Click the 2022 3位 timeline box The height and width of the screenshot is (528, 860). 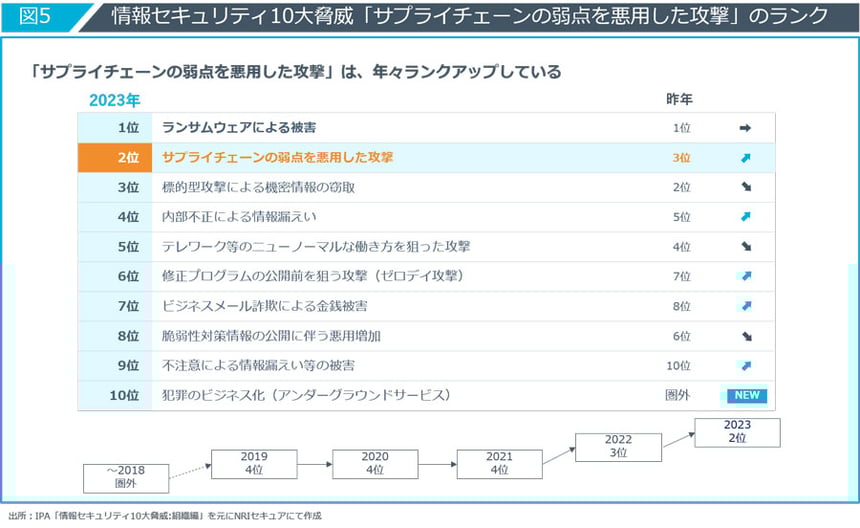[x=619, y=447]
